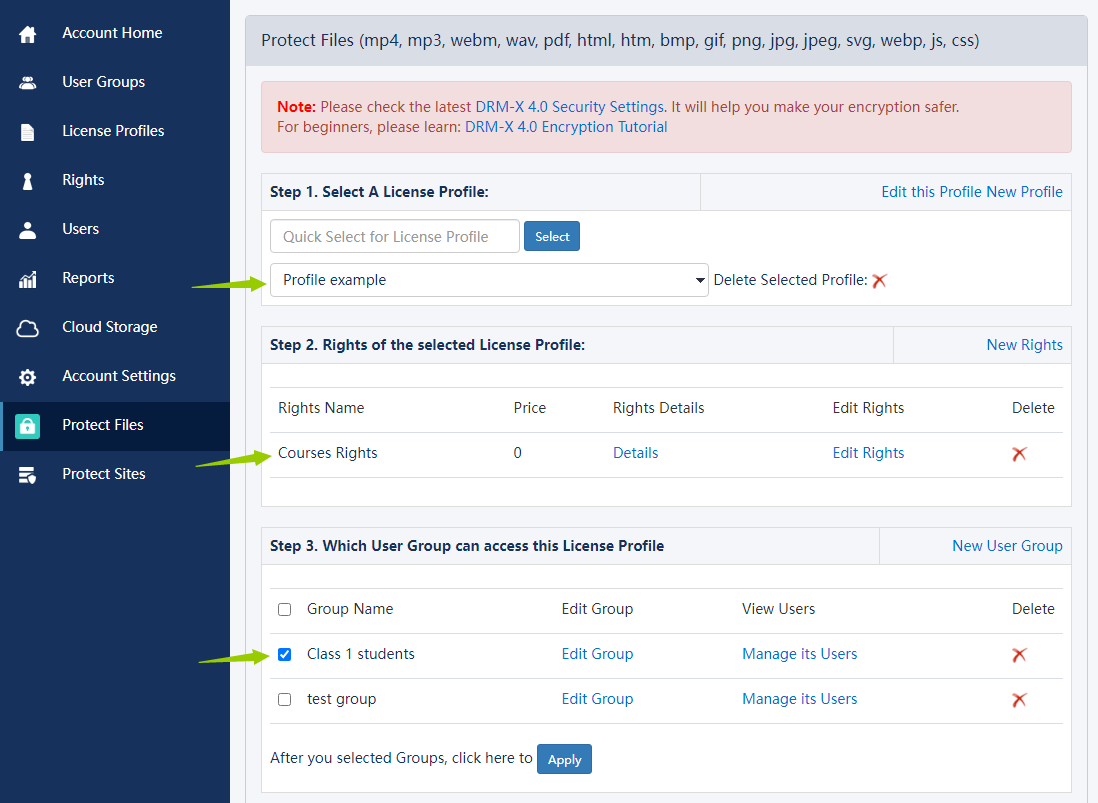Delete Courses Rights with red X

1019,454
